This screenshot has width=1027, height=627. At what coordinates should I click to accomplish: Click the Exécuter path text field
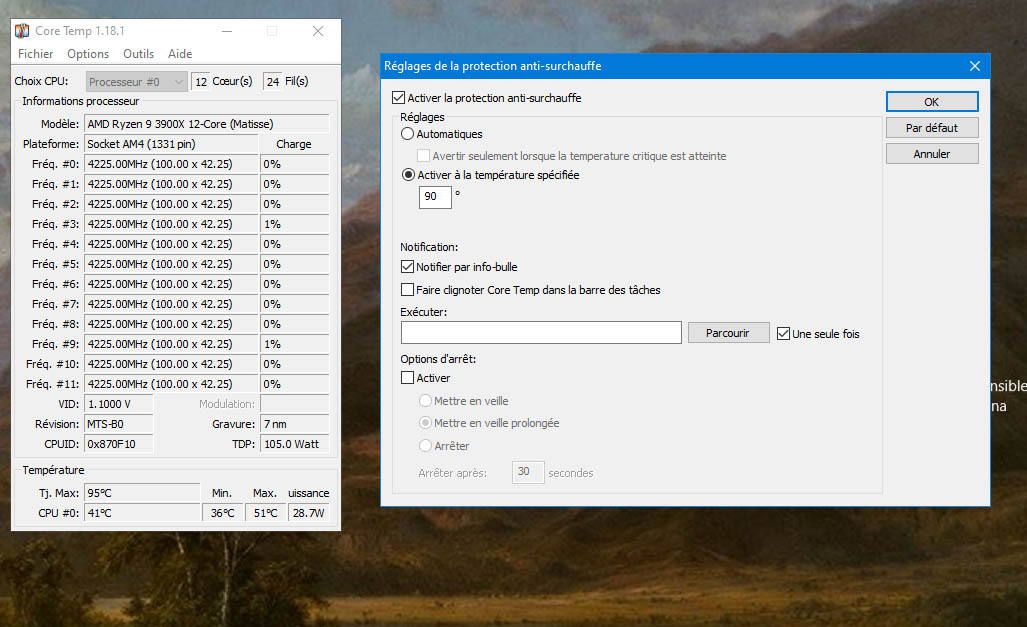coord(541,333)
